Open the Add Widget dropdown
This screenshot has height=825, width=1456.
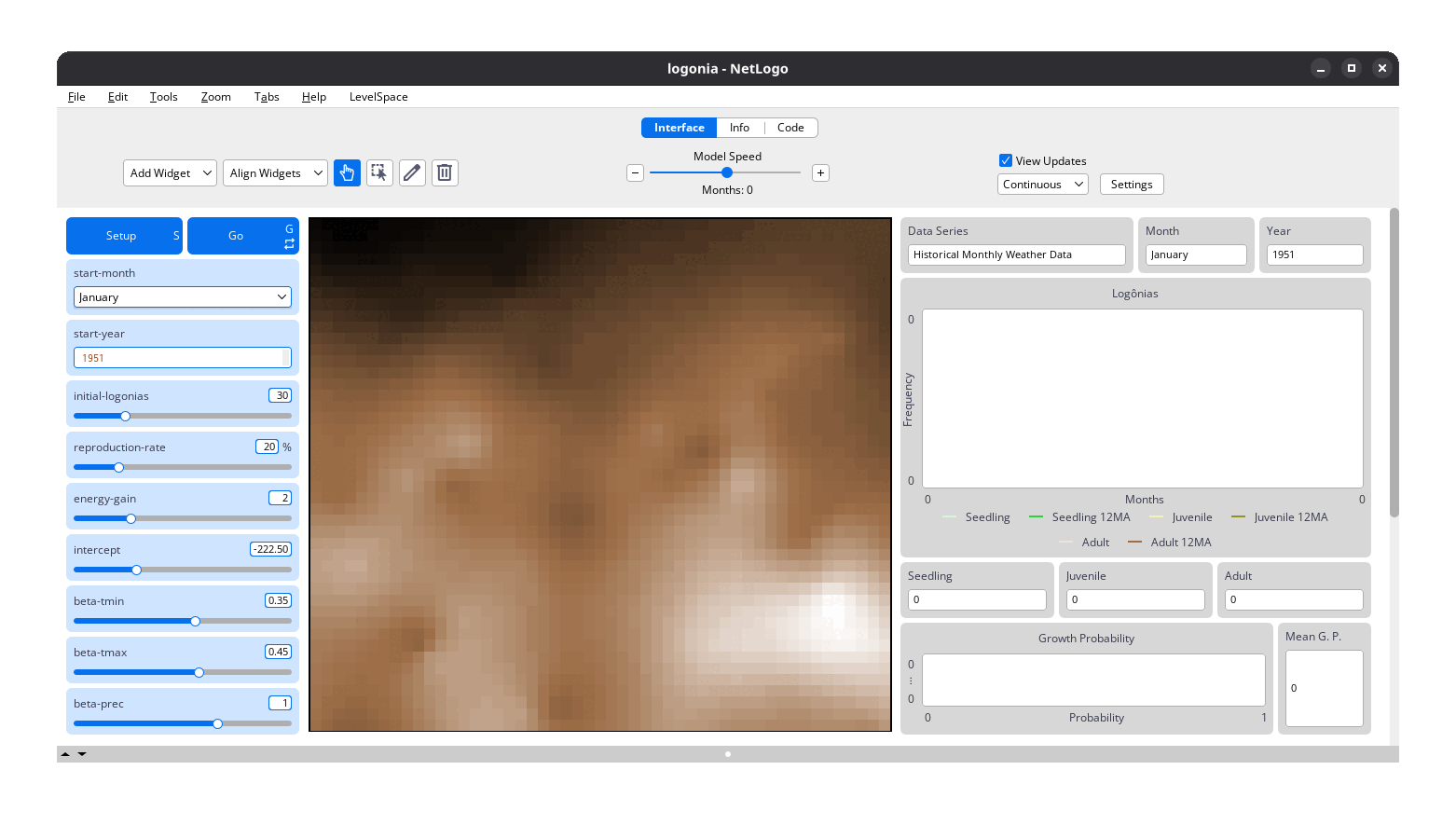coord(170,172)
